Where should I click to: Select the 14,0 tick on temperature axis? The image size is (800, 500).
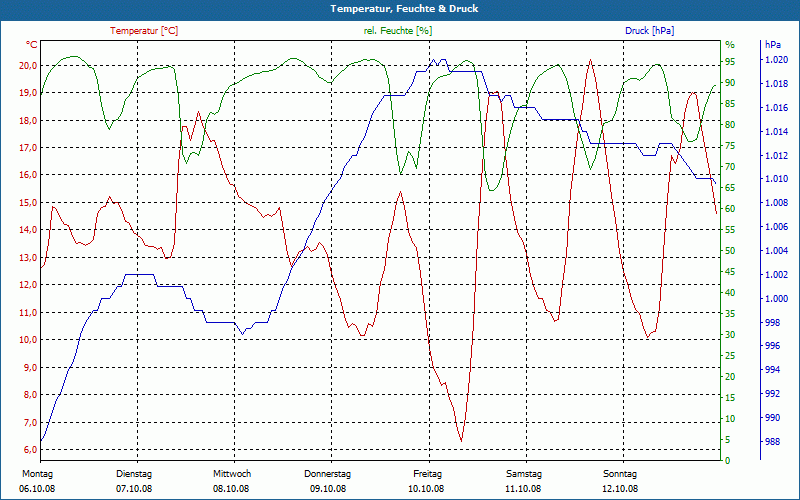point(28,230)
